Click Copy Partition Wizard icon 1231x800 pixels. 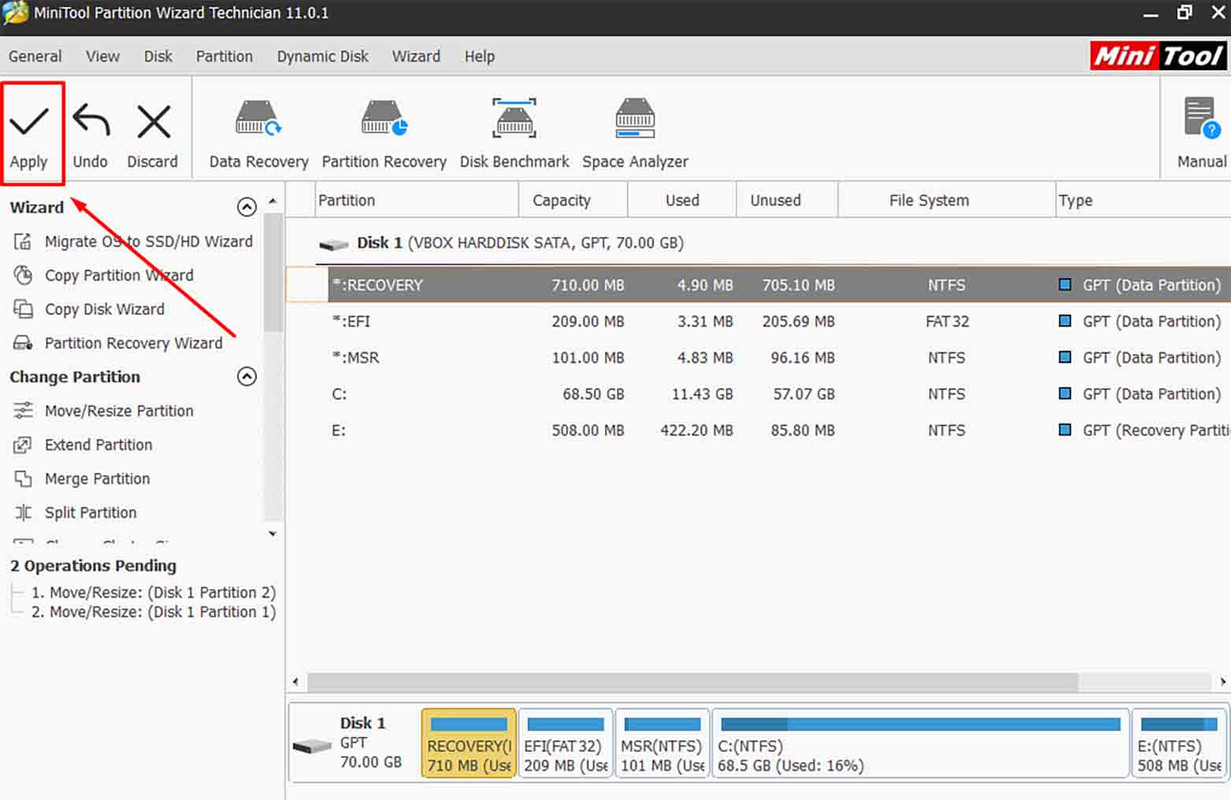pyautogui.click(x=22, y=275)
